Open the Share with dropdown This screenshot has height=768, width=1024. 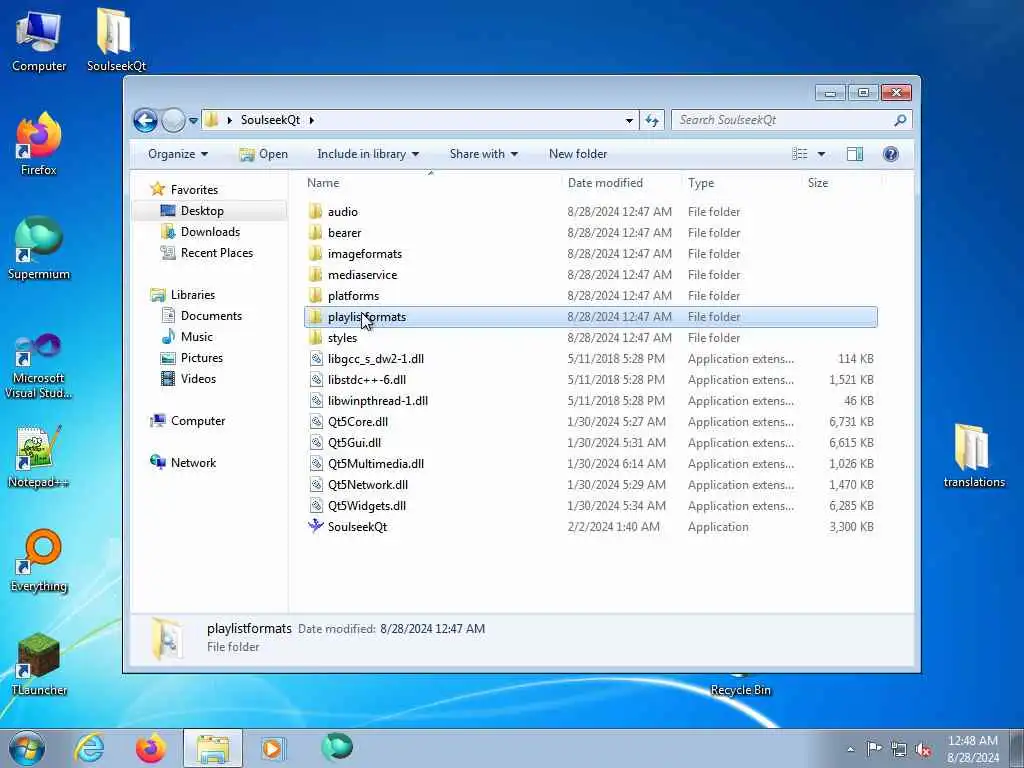point(483,154)
